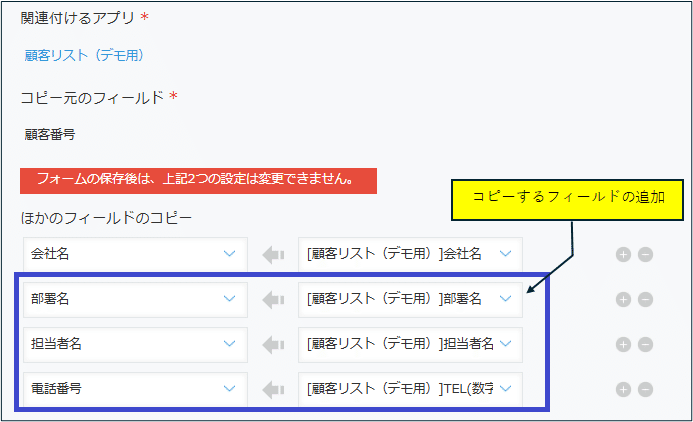Open the [顧客リスト(デモ用)]TEL source dropdown
The width and height of the screenshot is (693, 422).
(x=411, y=389)
